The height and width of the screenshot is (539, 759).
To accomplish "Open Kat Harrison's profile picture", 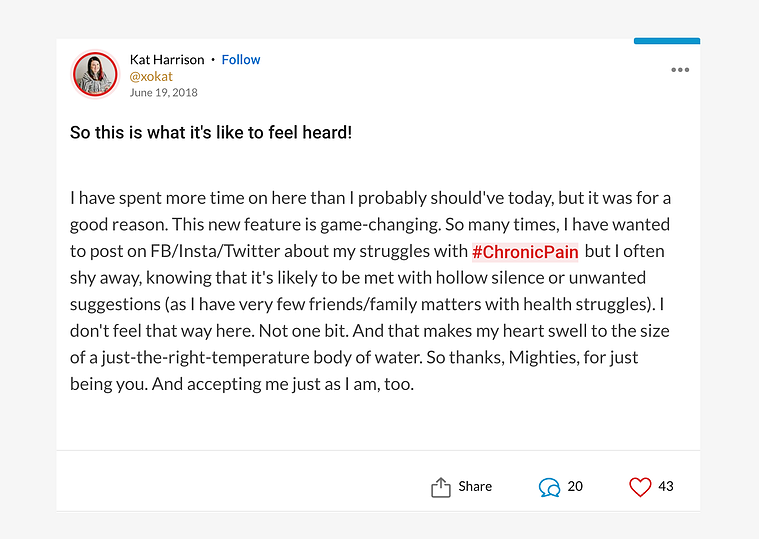I will (95, 75).
